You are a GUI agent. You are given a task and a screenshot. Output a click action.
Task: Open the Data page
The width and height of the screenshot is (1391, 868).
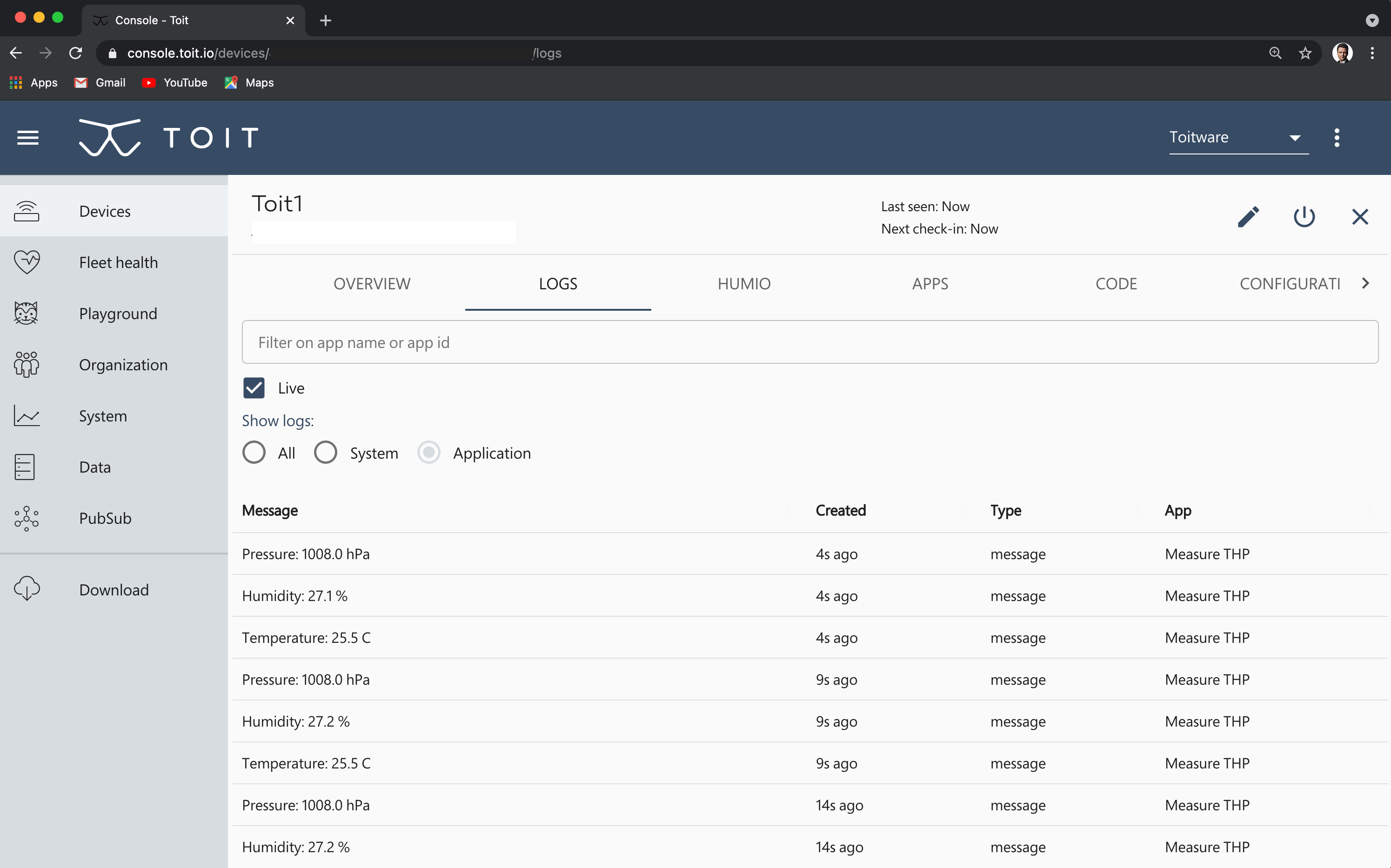point(114,467)
